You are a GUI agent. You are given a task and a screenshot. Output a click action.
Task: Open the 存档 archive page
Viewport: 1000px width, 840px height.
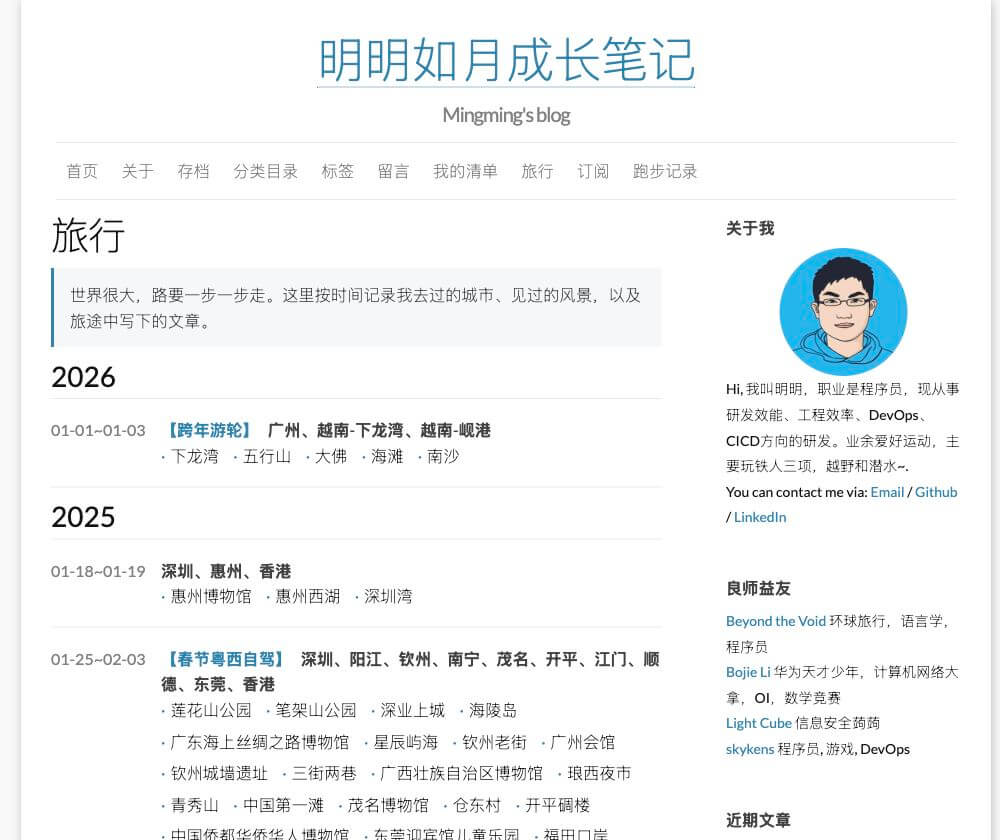point(193,171)
